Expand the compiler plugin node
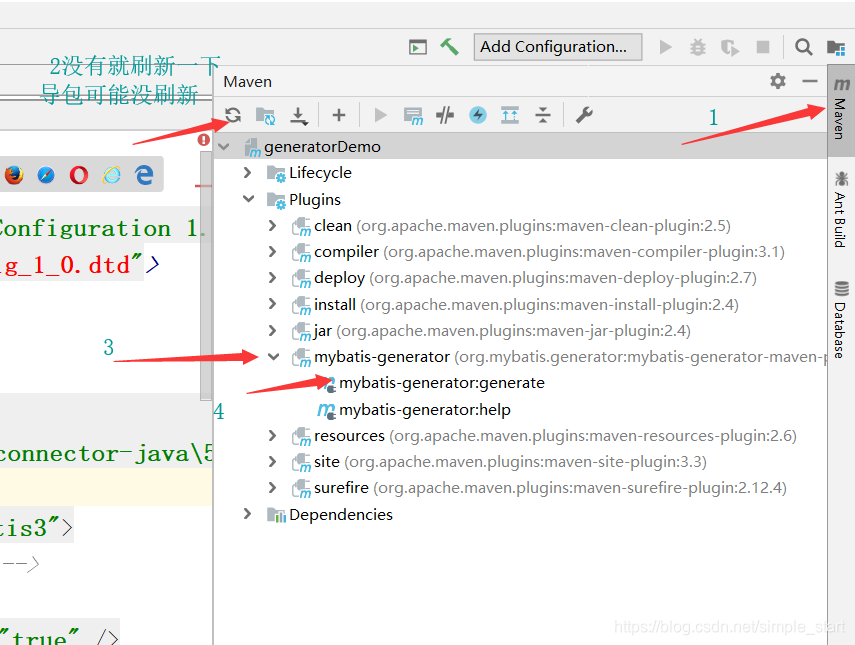 [x=273, y=251]
